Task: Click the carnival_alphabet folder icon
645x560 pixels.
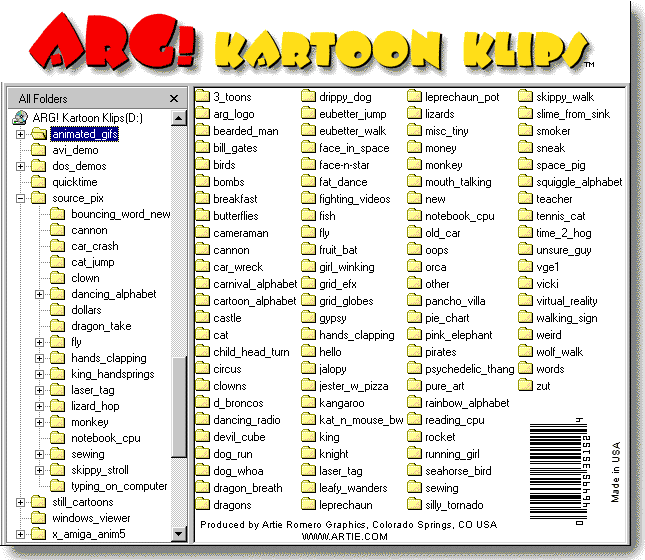Action: tap(202, 283)
